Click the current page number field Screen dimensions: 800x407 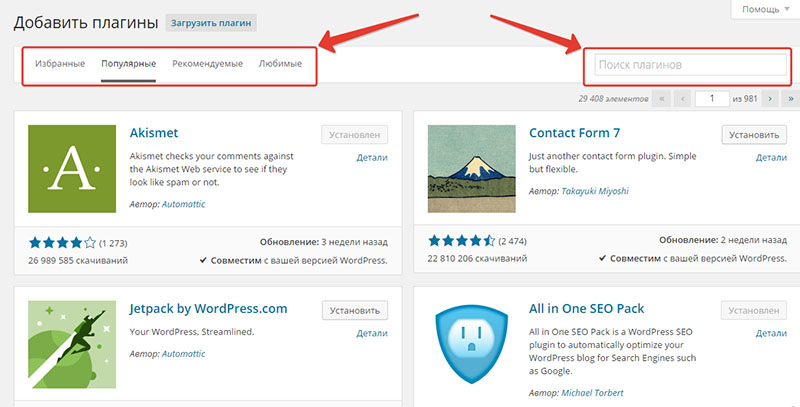[712, 98]
